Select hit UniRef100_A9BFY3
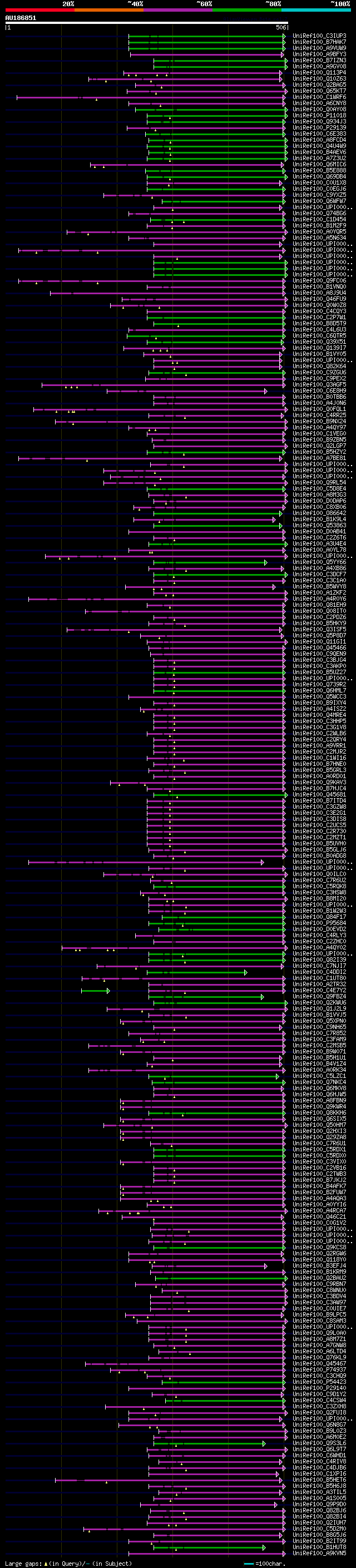Viewport: 356px width, 1568px height. point(319,55)
